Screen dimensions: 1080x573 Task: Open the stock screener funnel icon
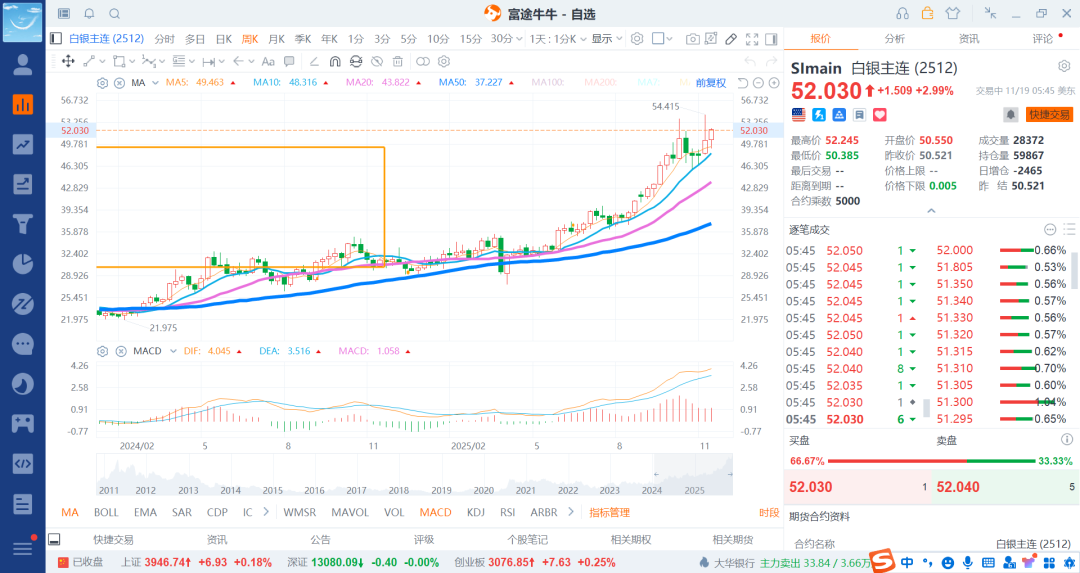point(23,224)
